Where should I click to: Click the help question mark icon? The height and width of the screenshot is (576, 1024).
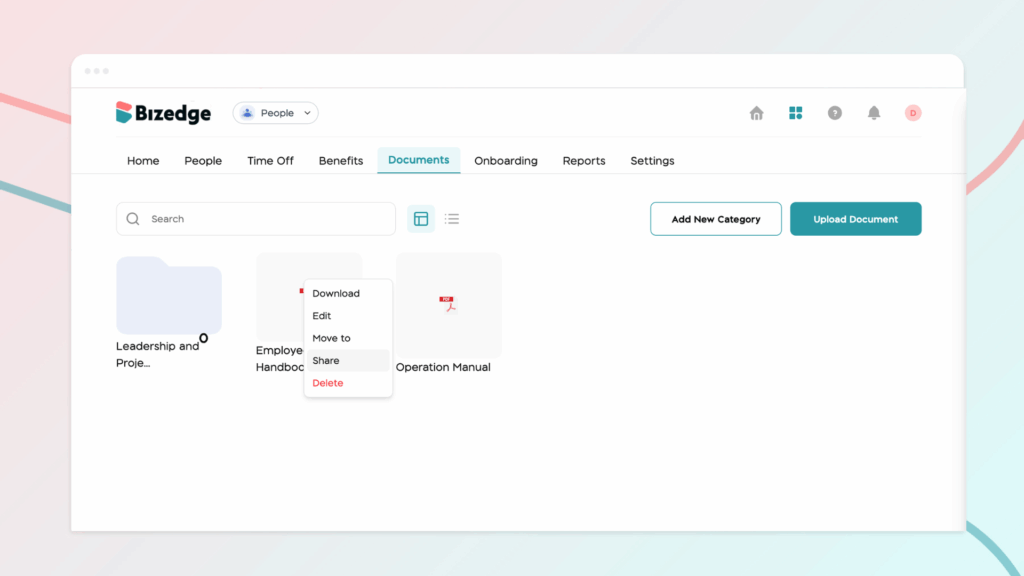point(834,113)
